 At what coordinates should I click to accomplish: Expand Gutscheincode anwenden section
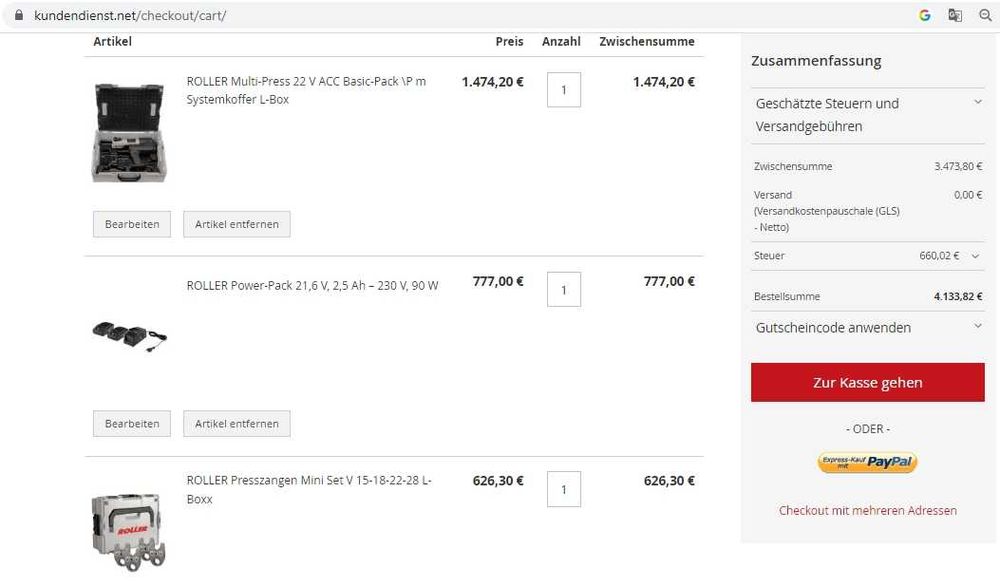pos(977,327)
